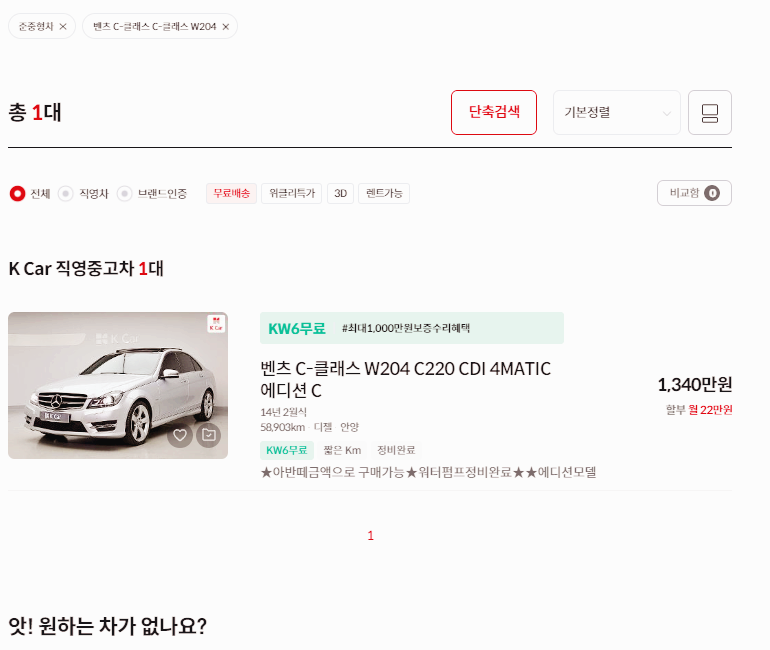770x650 pixels.
Task: Click the 정비완료 tag
Action: coord(396,450)
